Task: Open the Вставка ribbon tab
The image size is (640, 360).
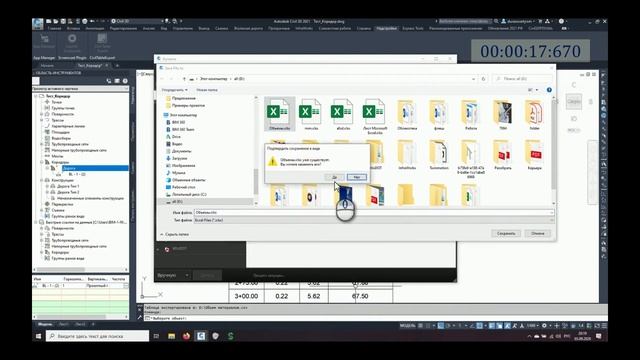Action: click(x=73, y=29)
